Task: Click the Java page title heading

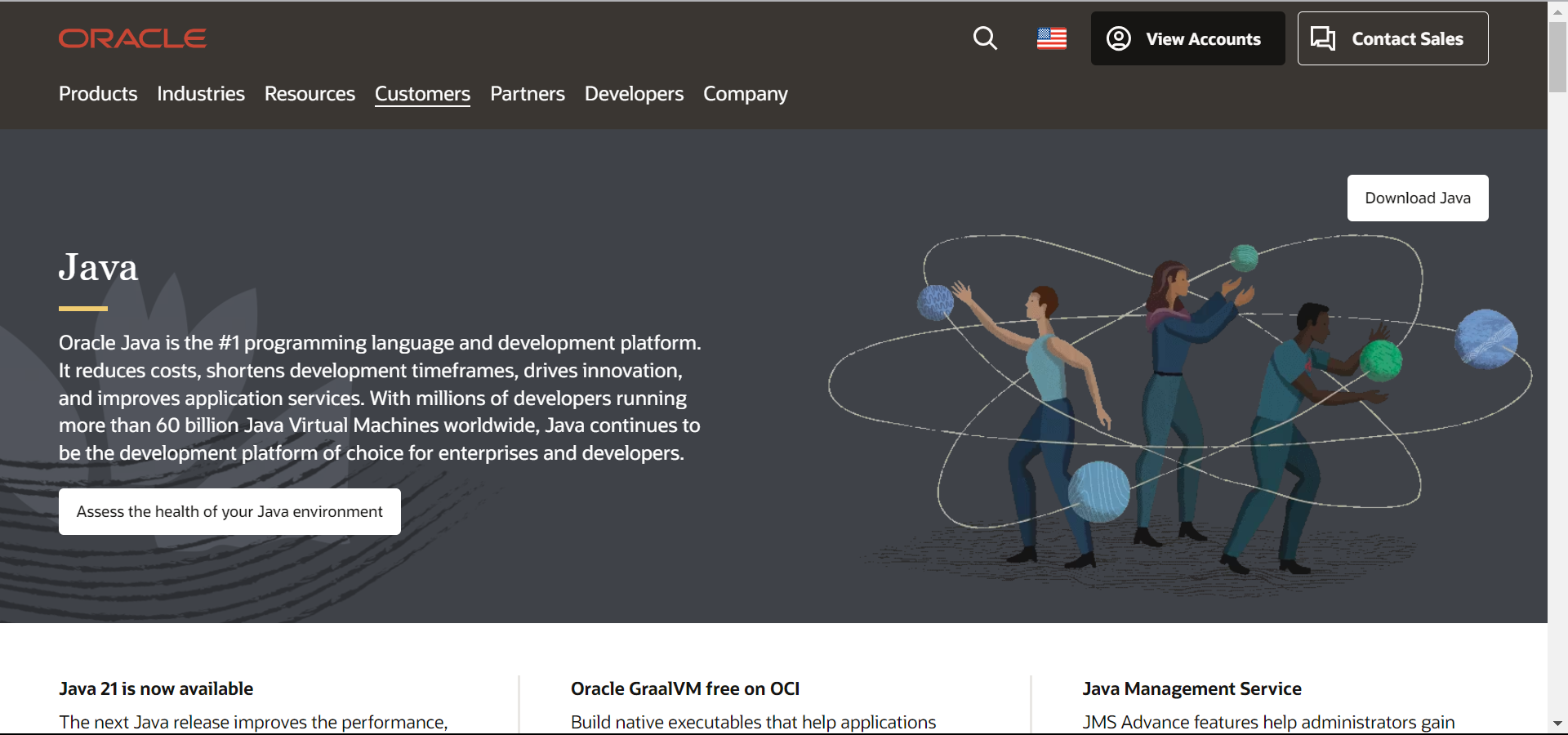Action: pyautogui.click(x=98, y=267)
